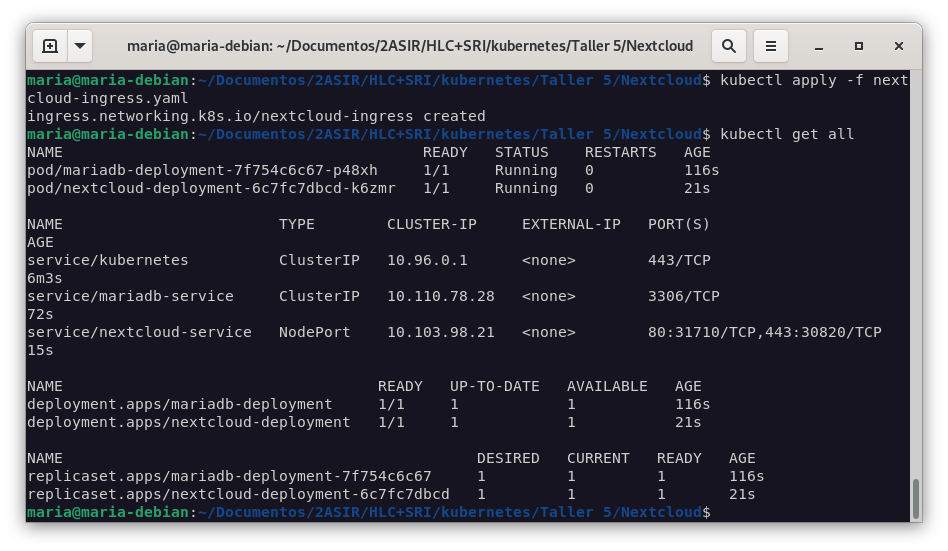Open a new terminal tab

[x=50, y=46]
